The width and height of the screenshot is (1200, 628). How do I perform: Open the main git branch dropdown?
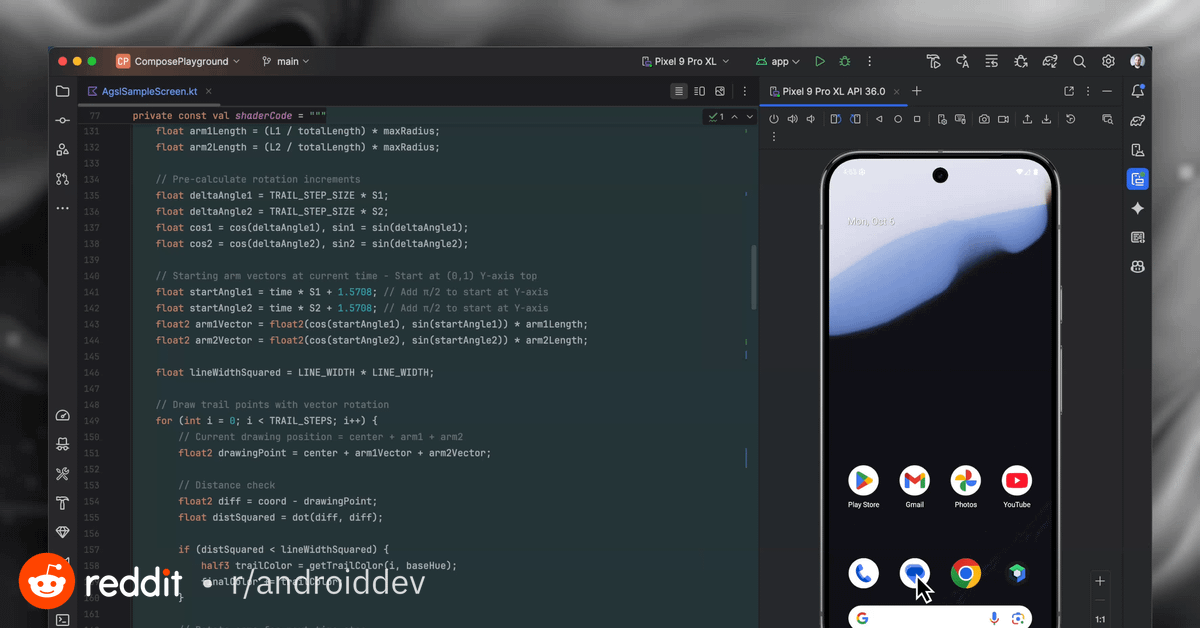point(286,61)
